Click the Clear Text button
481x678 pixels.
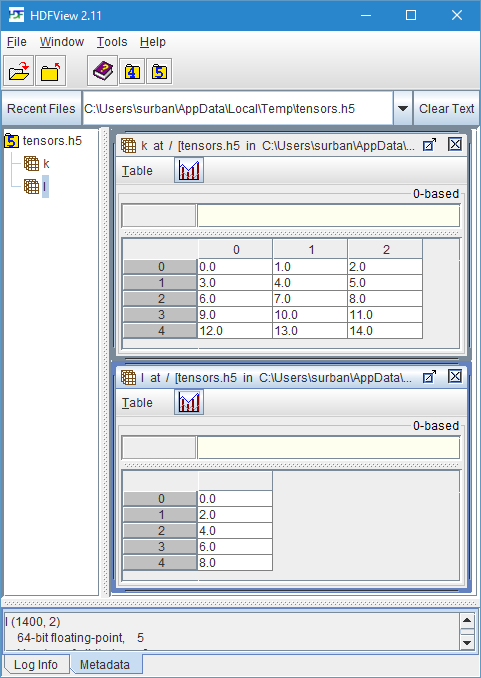pyautogui.click(x=446, y=109)
